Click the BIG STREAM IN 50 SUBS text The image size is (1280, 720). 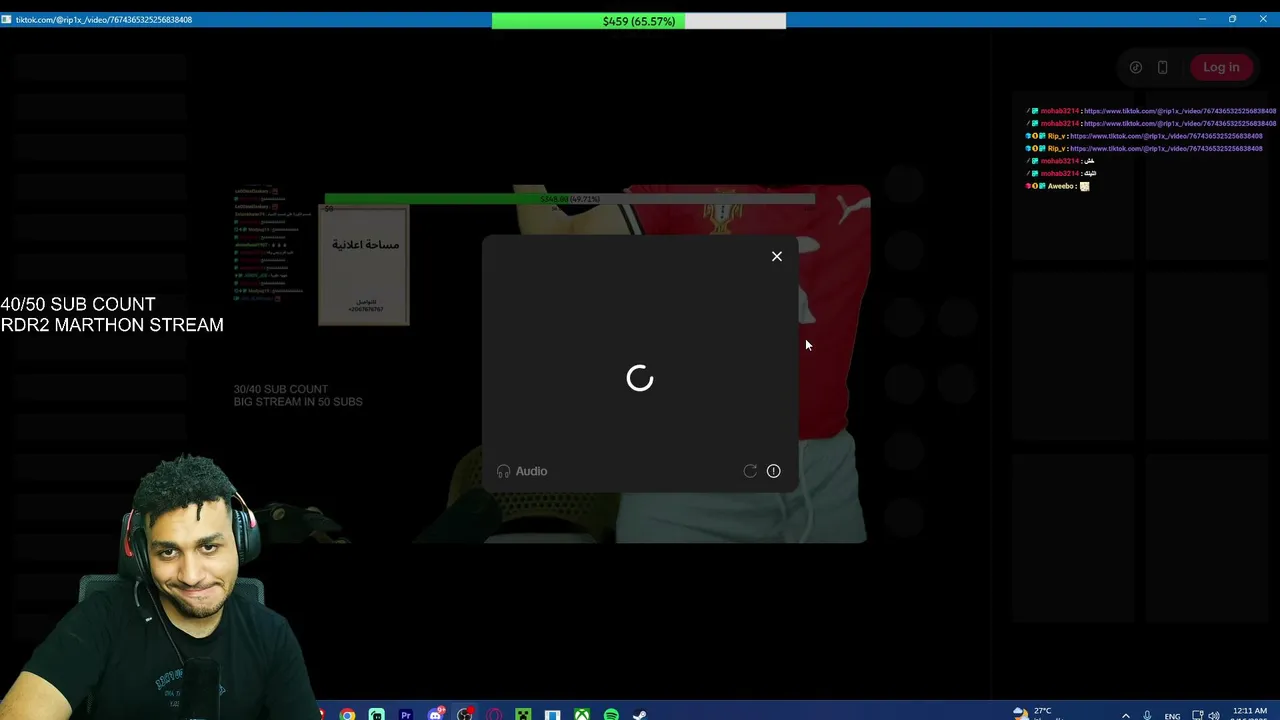click(298, 402)
